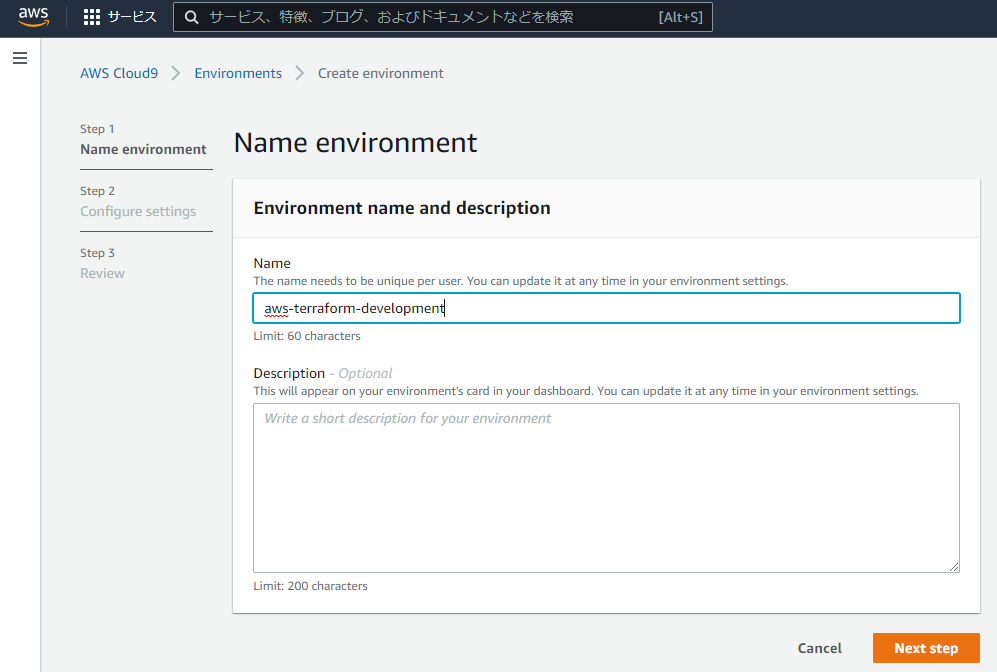Click the Description textarea resize handle

tap(953, 566)
